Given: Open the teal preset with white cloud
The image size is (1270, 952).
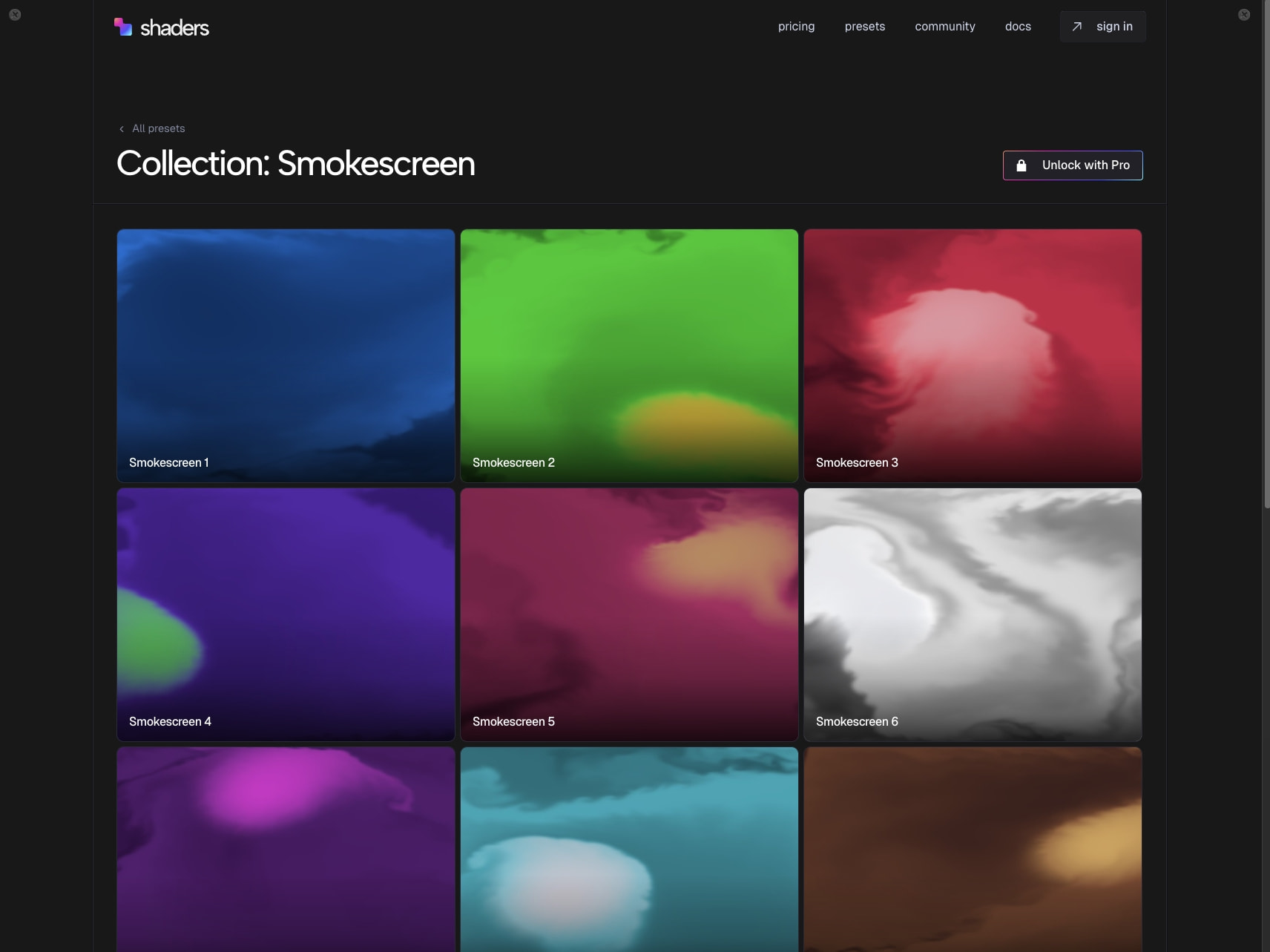Looking at the screenshot, I should click(629, 850).
